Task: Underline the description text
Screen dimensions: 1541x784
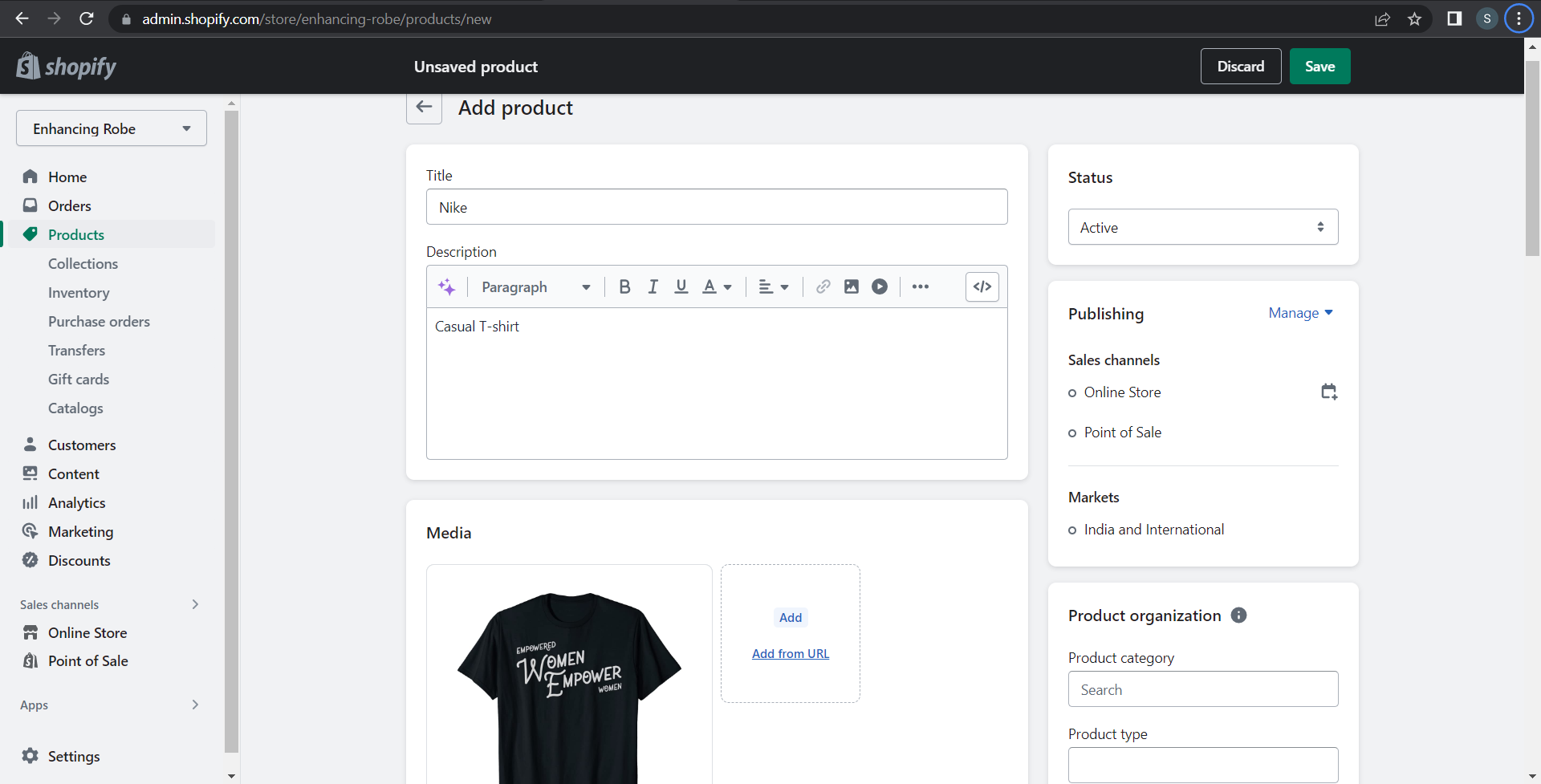Action: (x=681, y=286)
